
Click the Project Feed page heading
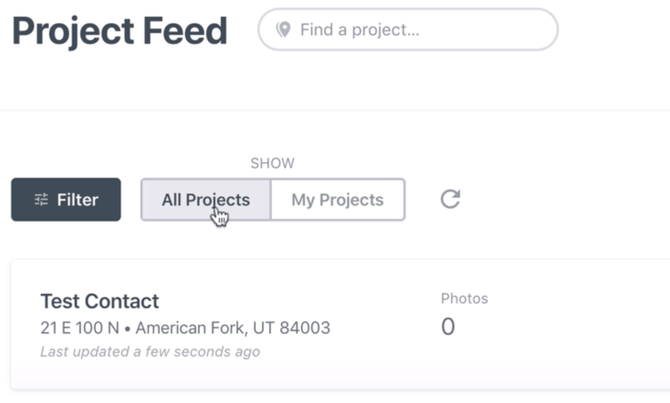(x=119, y=31)
